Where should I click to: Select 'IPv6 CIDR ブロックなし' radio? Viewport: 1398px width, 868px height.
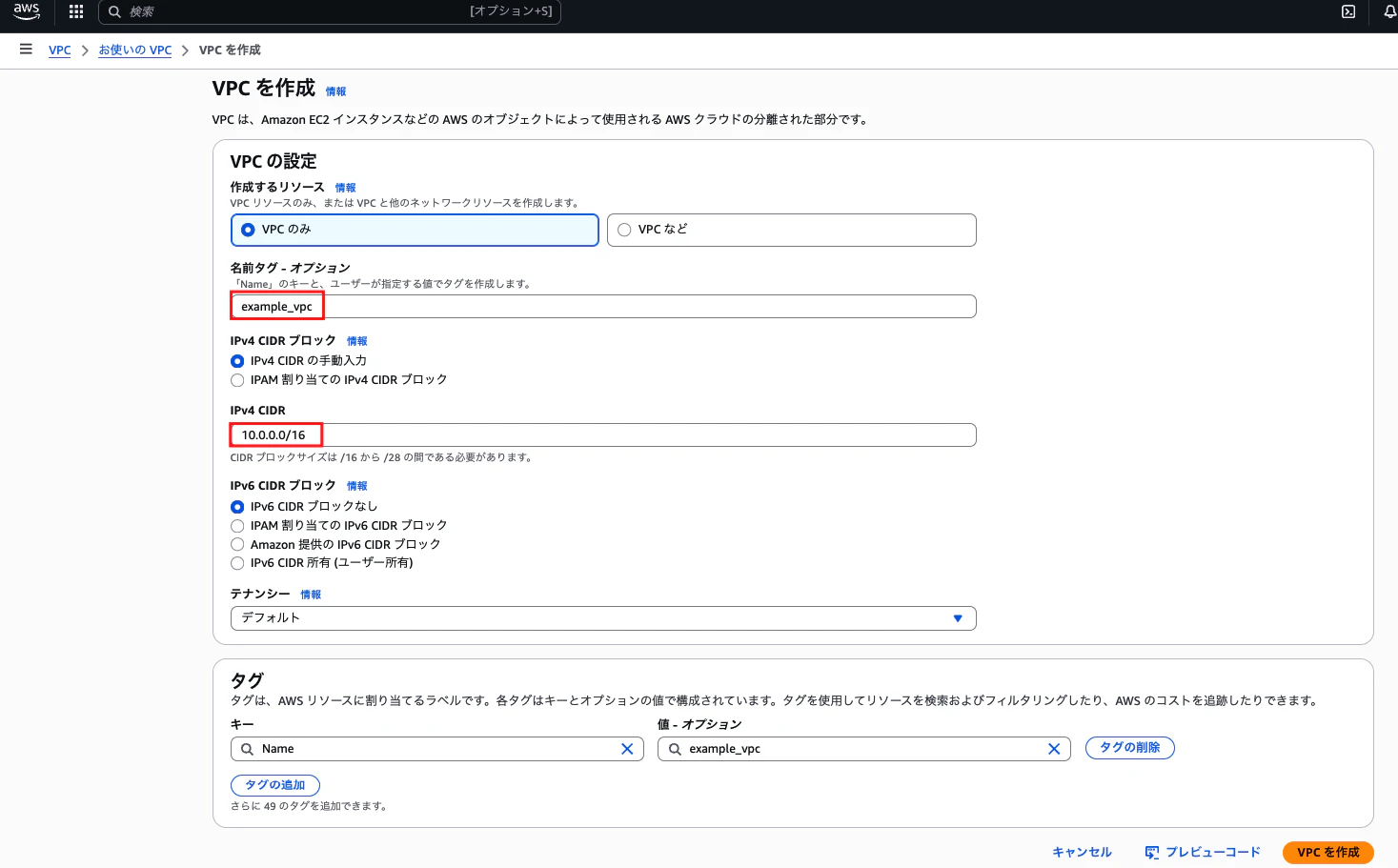pos(237,507)
